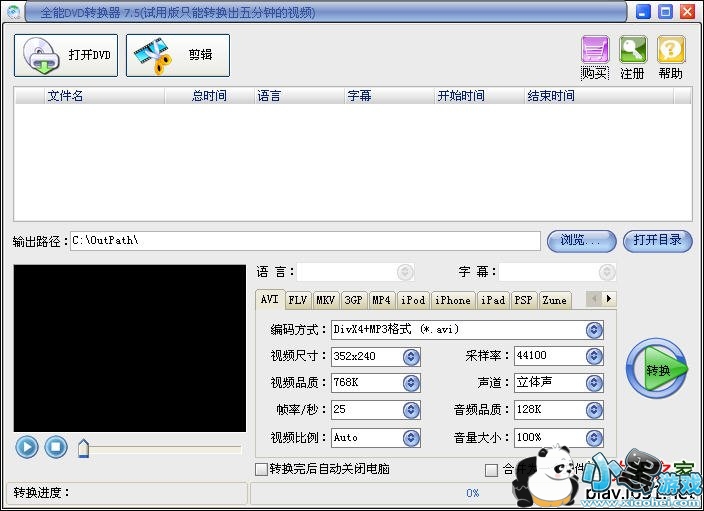The height and width of the screenshot is (511, 704).
Task: Open the volume 100% dropdown
Action: click(594, 438)
